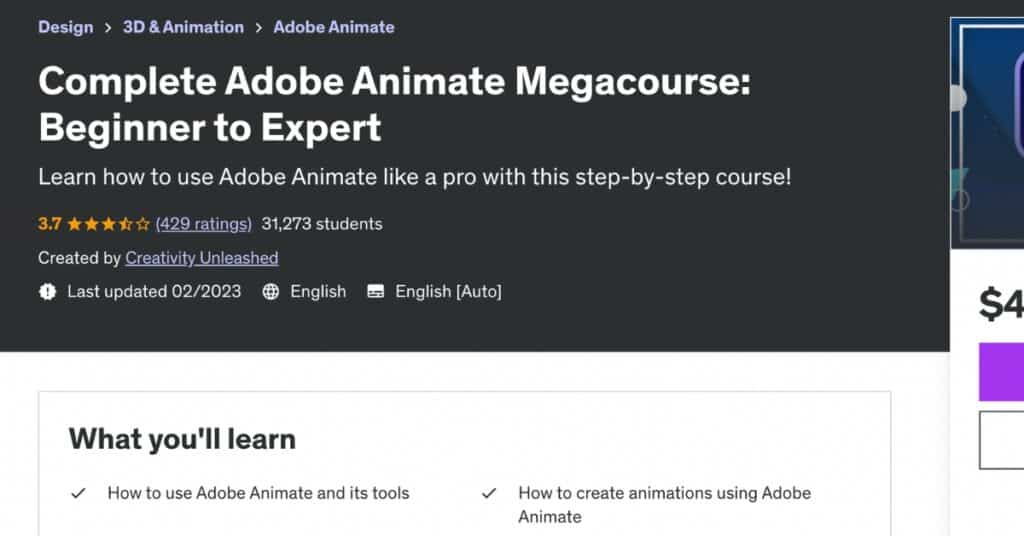Click the chevron right after Design
Image resolution: width=1024 pixels, height=536 pixels.
pos(108,28)
